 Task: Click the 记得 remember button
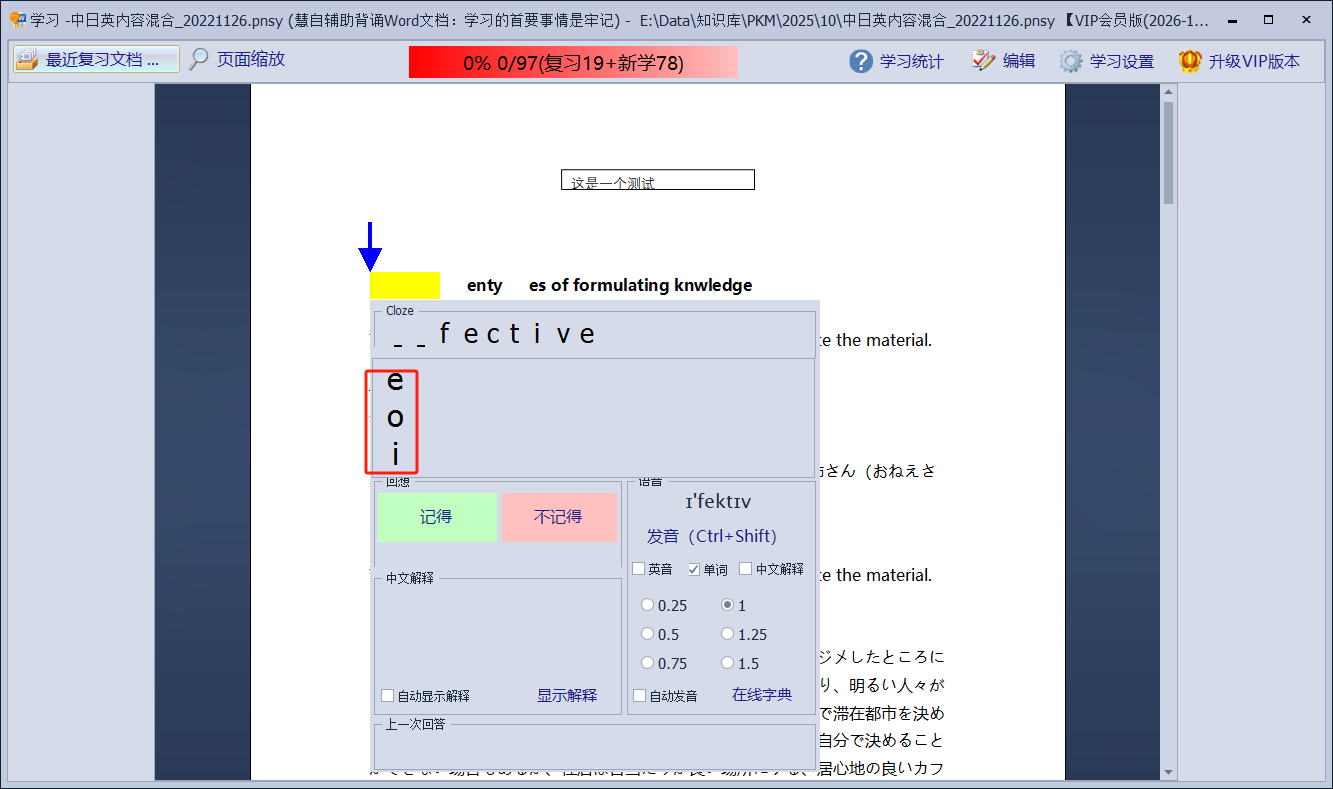coord(437,517)
